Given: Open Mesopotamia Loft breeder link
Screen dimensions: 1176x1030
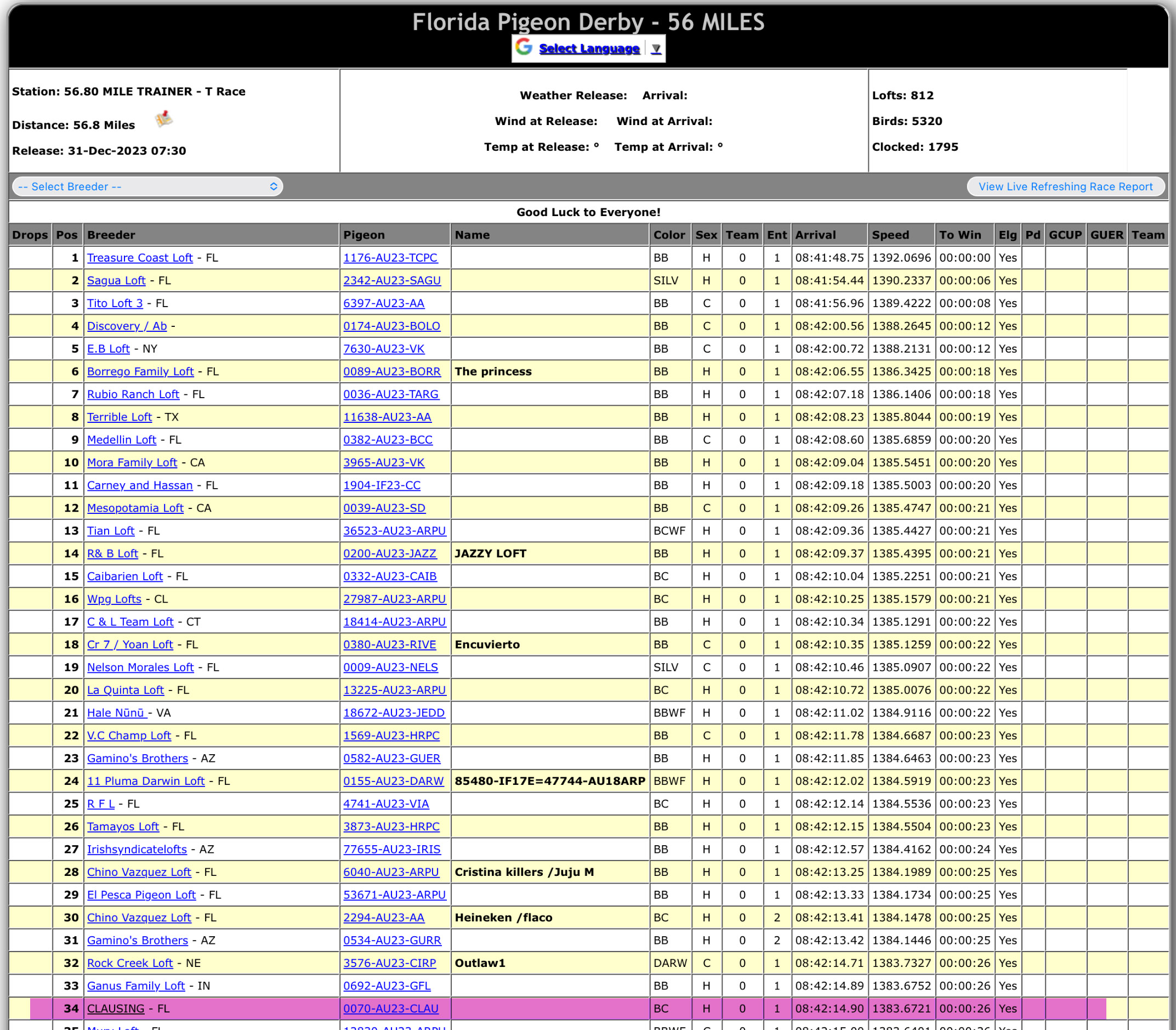Looking at the screenshot, I should (x=135, y=507).
